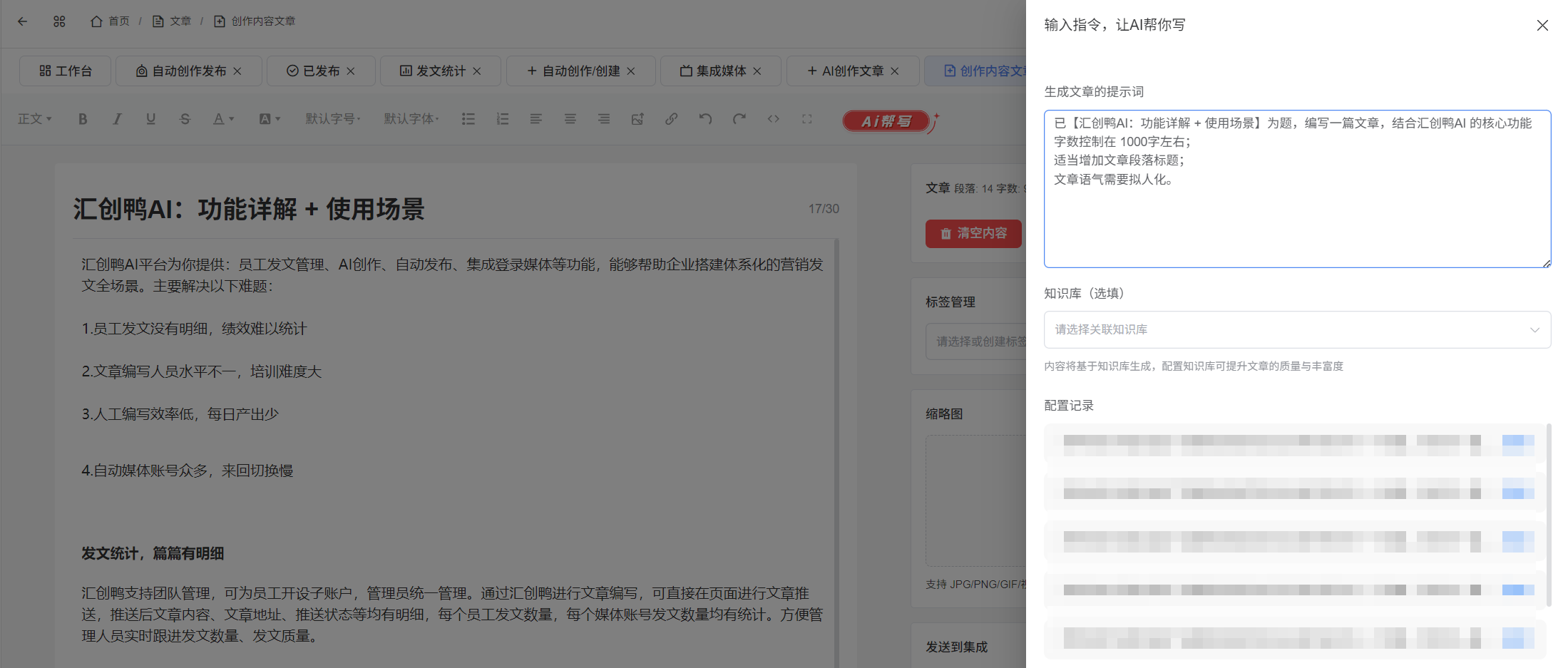Screen dimensions: 1568x668
Task: Open the 默认字号 font size dropdown
Action: [x=332, y=119]
